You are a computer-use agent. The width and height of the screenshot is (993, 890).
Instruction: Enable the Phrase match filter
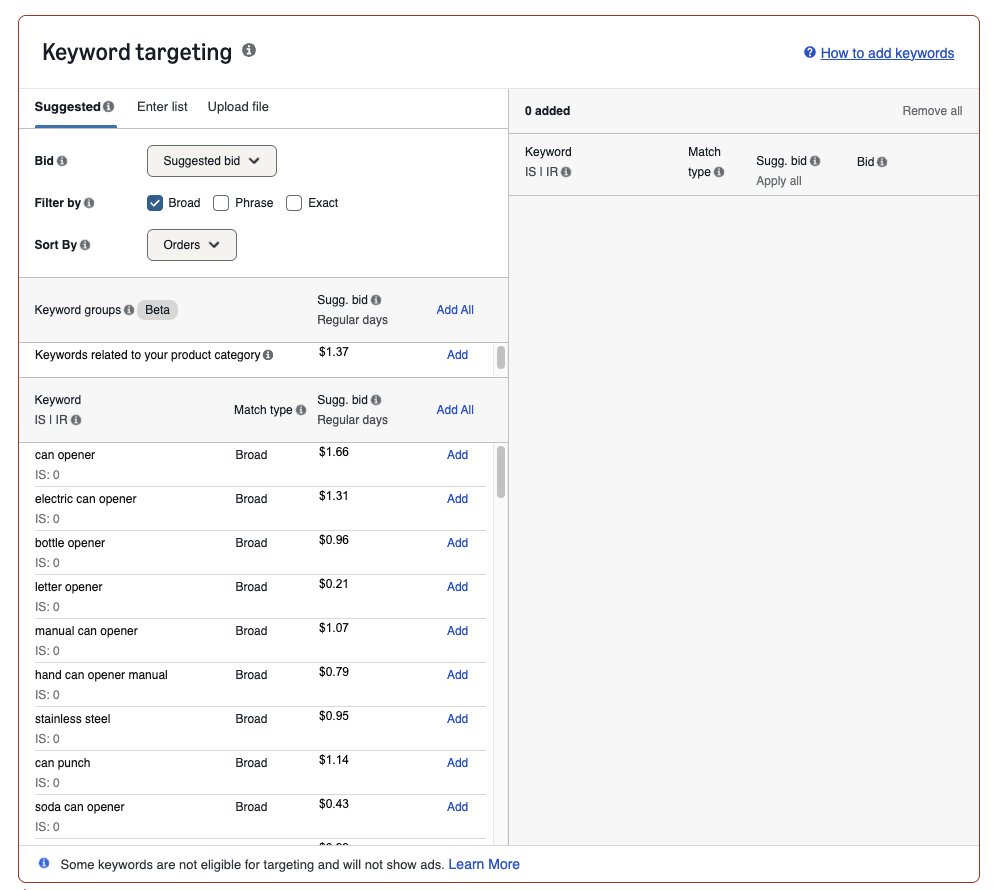(x=222, y=203)
